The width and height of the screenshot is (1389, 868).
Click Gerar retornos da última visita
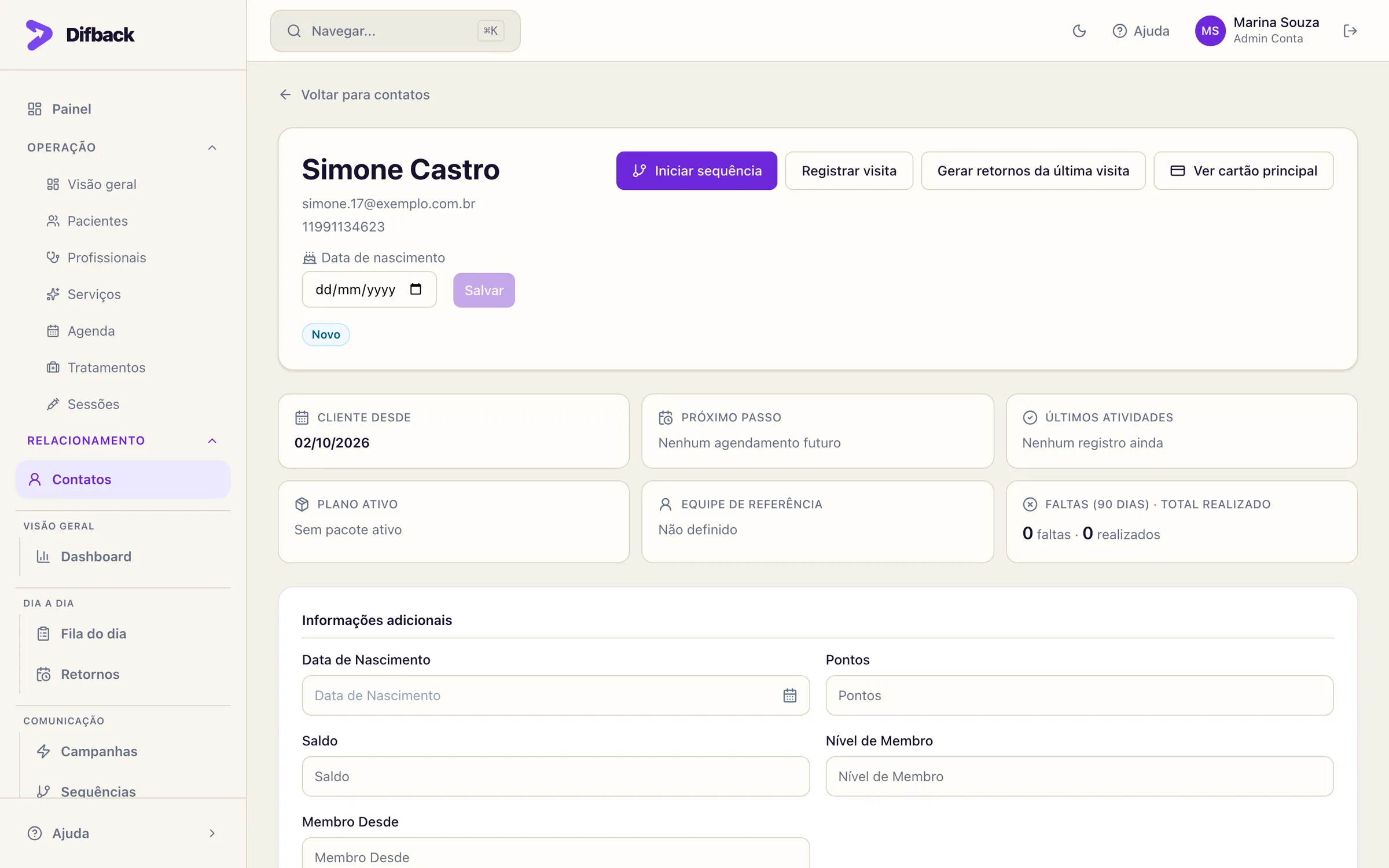(x=1033, y=171)
